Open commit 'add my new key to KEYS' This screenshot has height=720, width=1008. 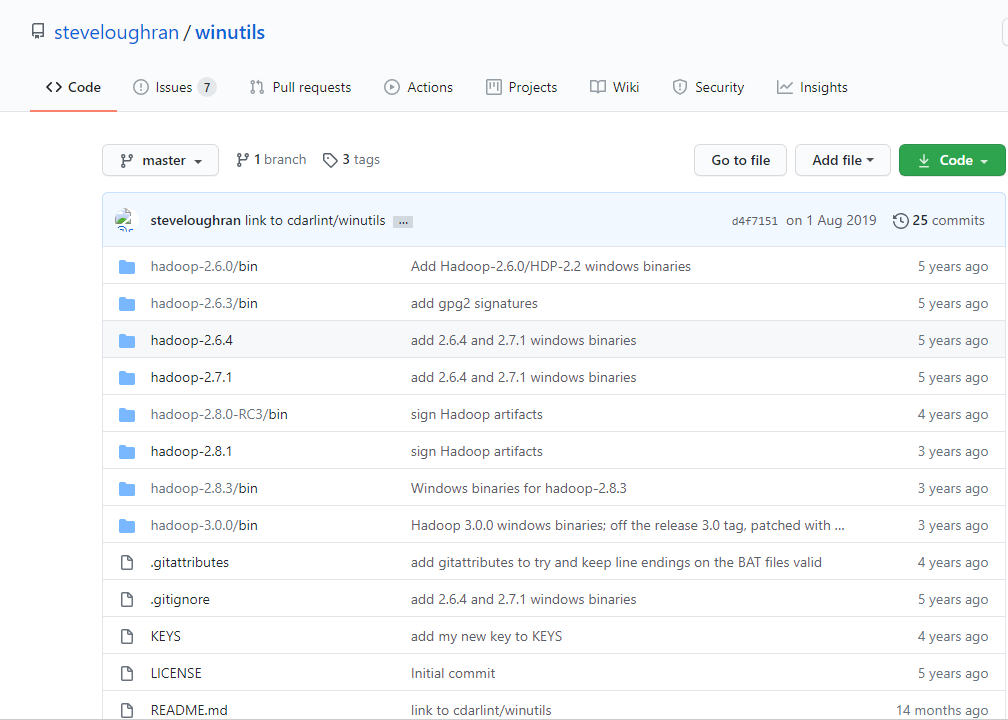click(x=486, y=636)
